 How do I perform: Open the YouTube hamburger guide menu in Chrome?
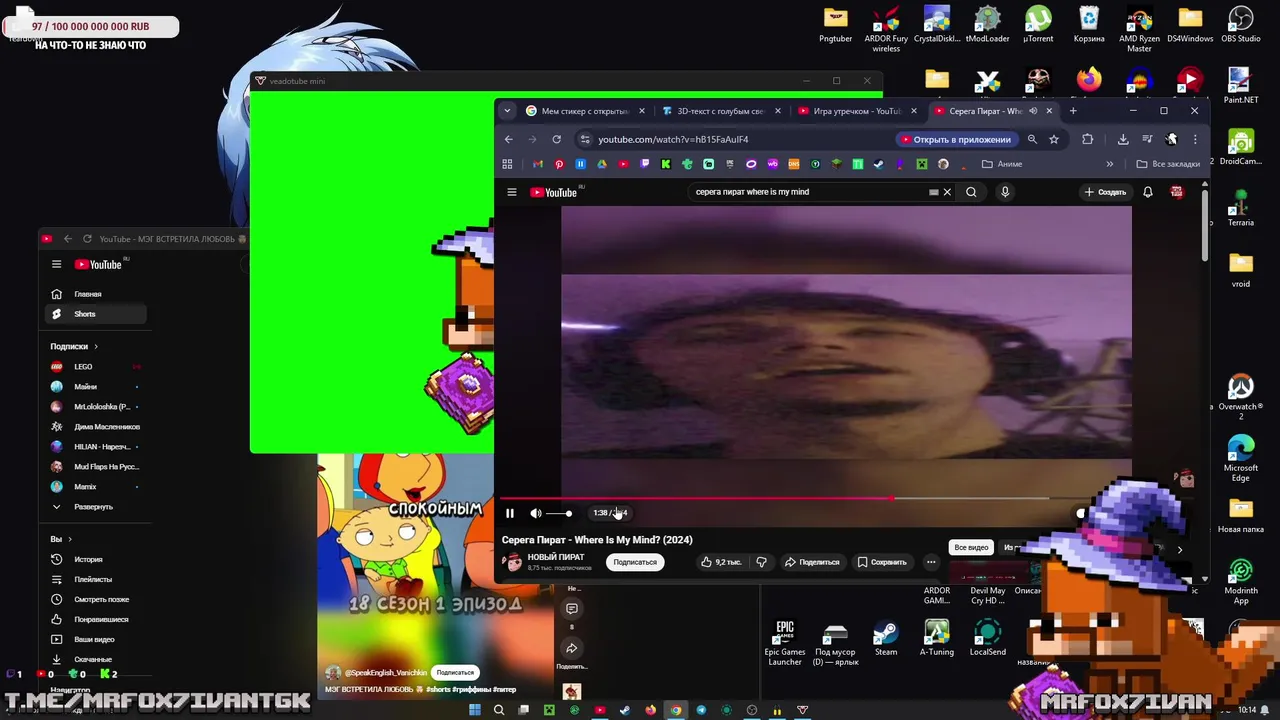512,192
